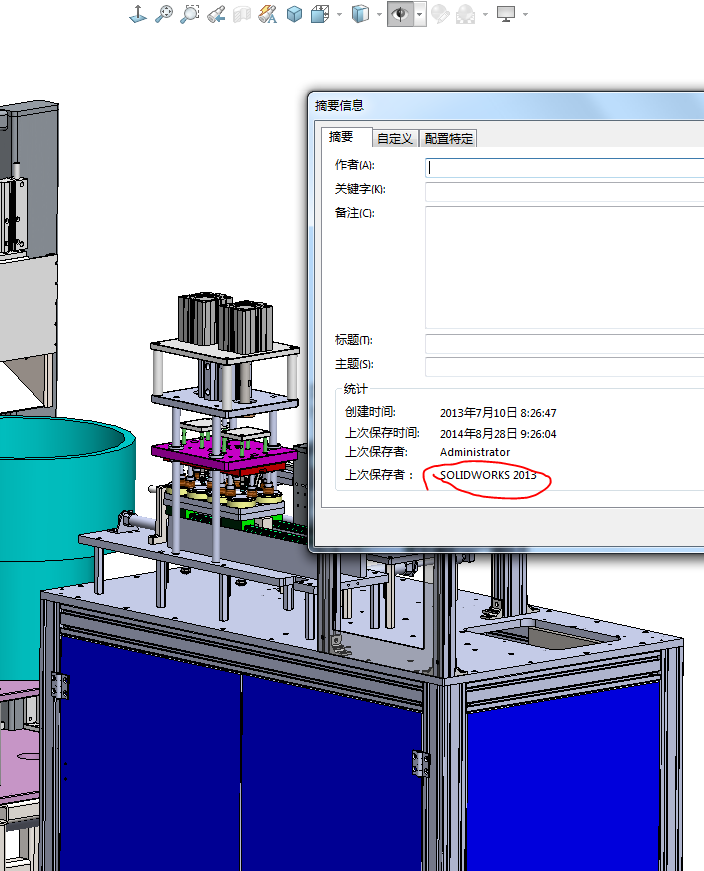704x871 pixels.
Task: Open dropdown arrow beside the eye icon
Action: pyautogui.click(x=420, y=14)
